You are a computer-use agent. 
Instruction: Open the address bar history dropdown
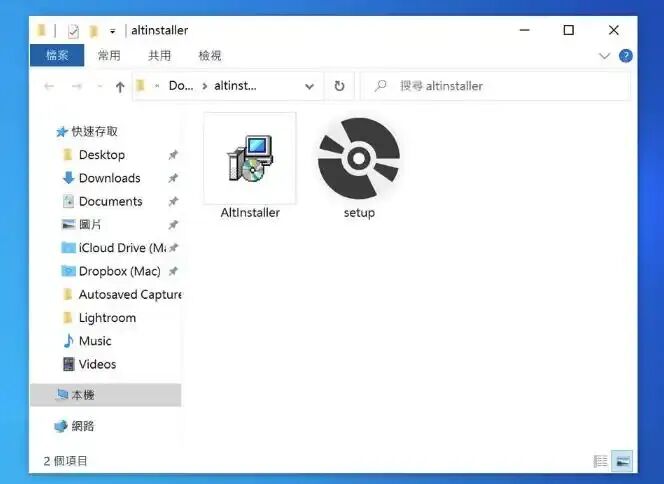point(310,86)
